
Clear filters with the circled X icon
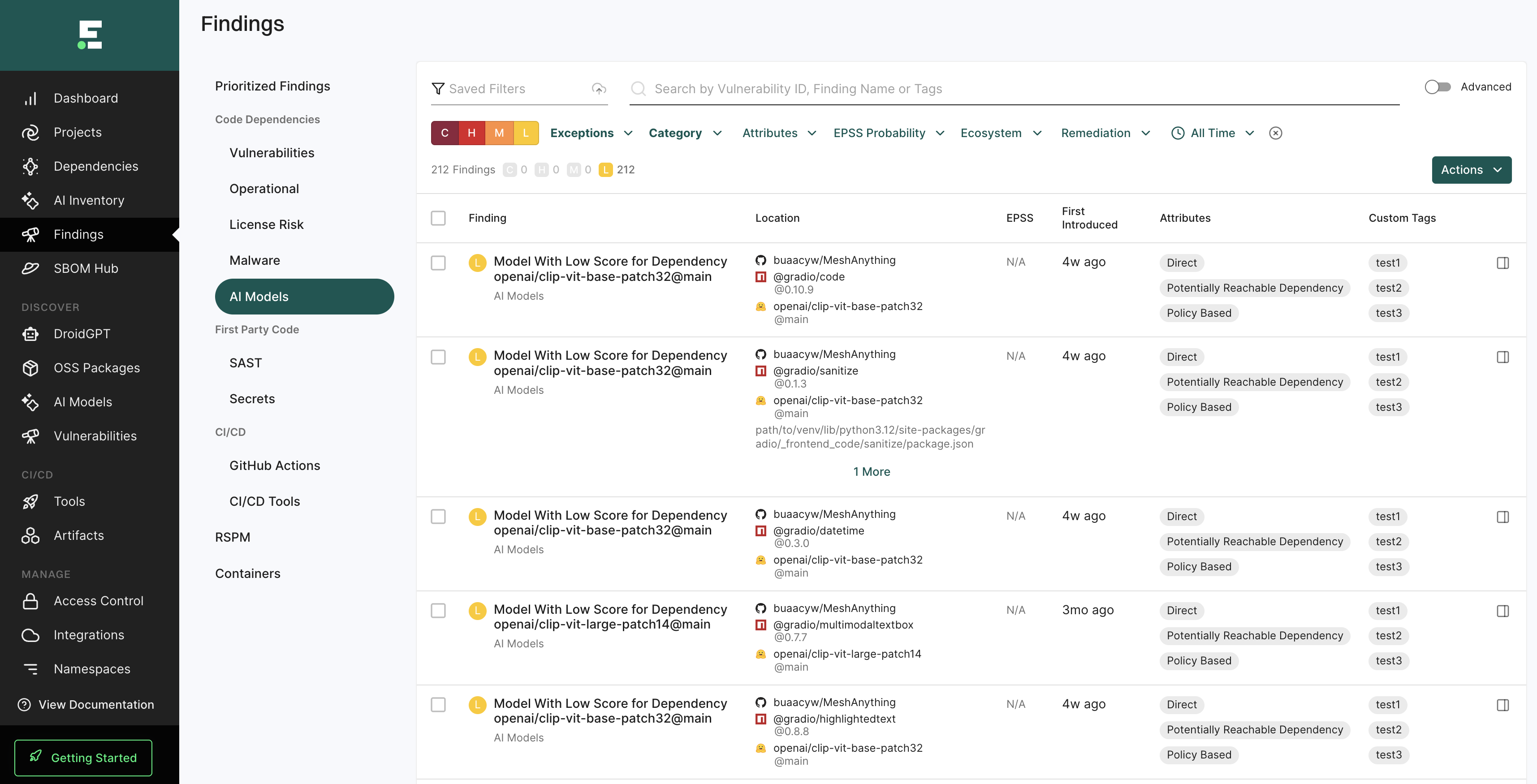[1276, 133]
